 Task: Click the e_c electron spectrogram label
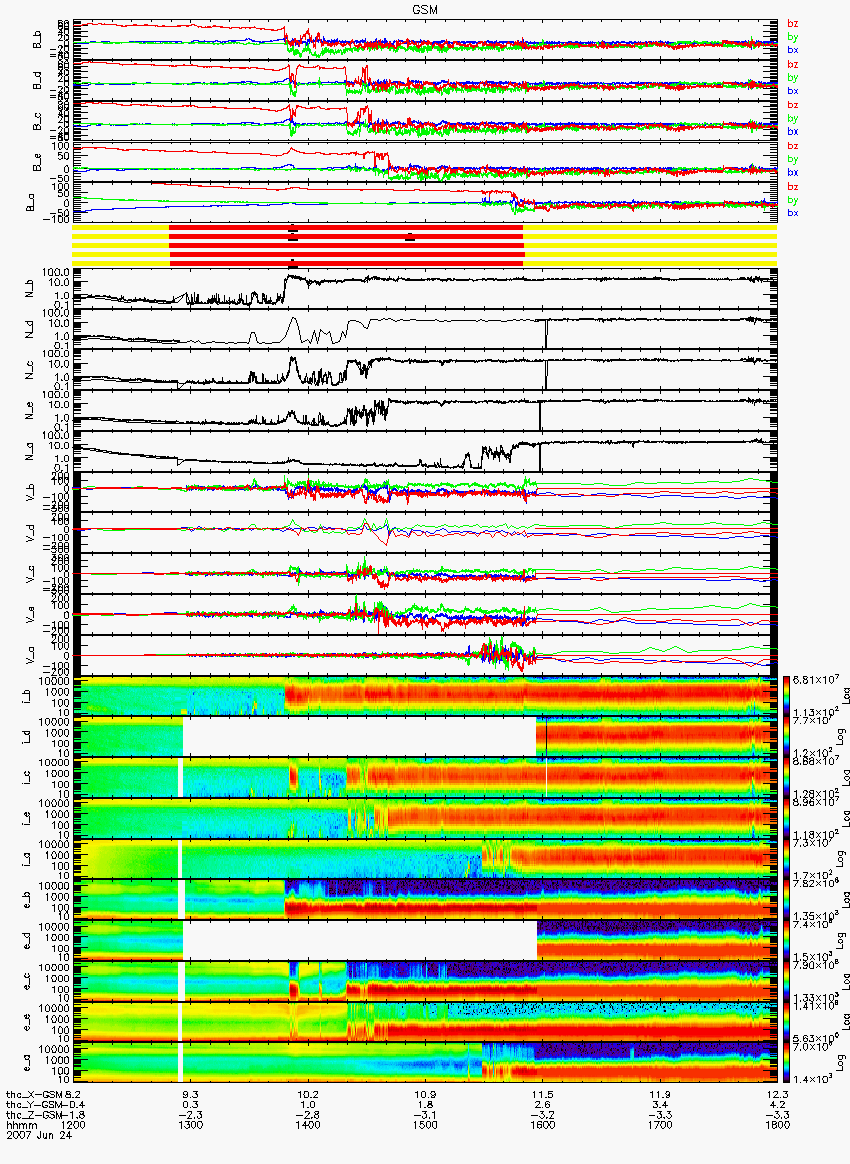tap(26, 981)
